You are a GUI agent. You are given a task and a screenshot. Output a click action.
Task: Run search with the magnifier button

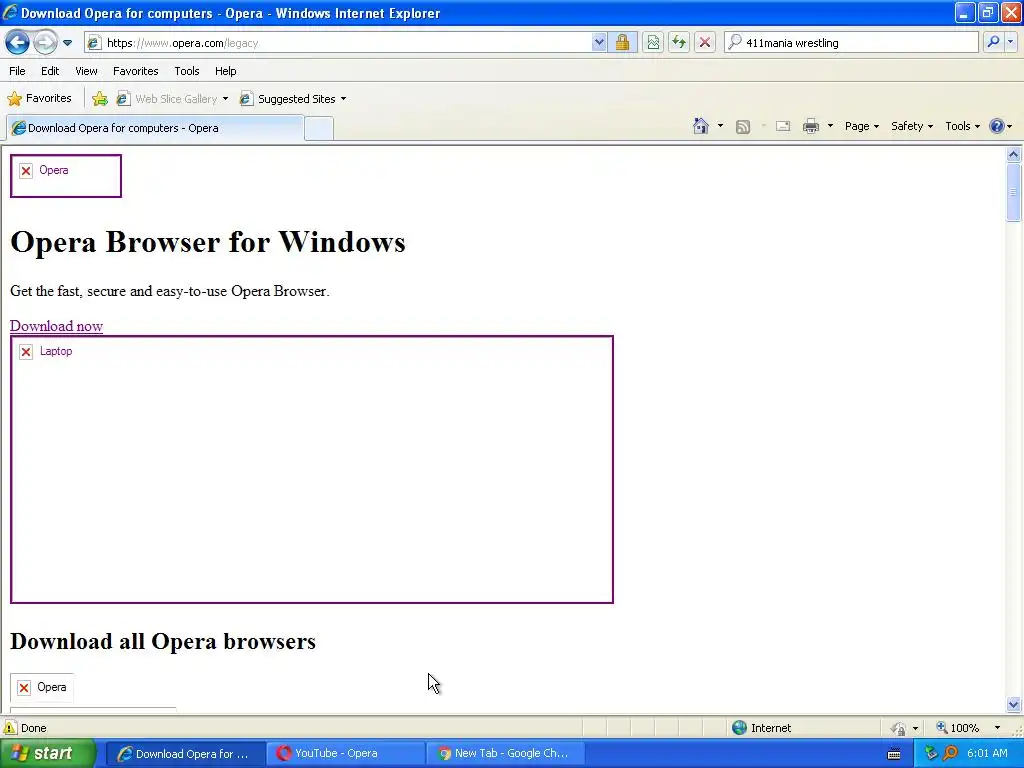tap(993, 42)
